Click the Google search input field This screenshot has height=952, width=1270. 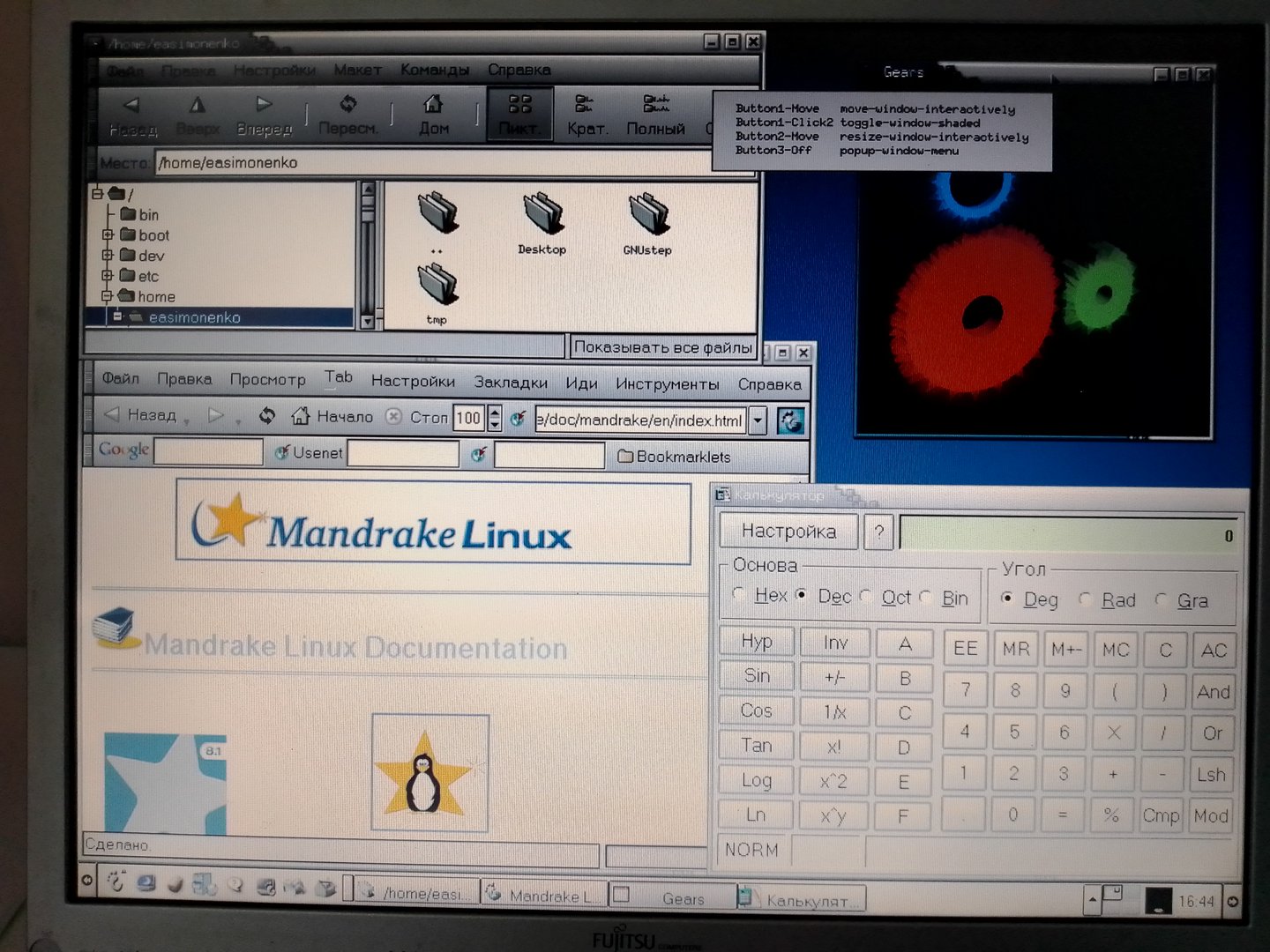coord(208,452)
